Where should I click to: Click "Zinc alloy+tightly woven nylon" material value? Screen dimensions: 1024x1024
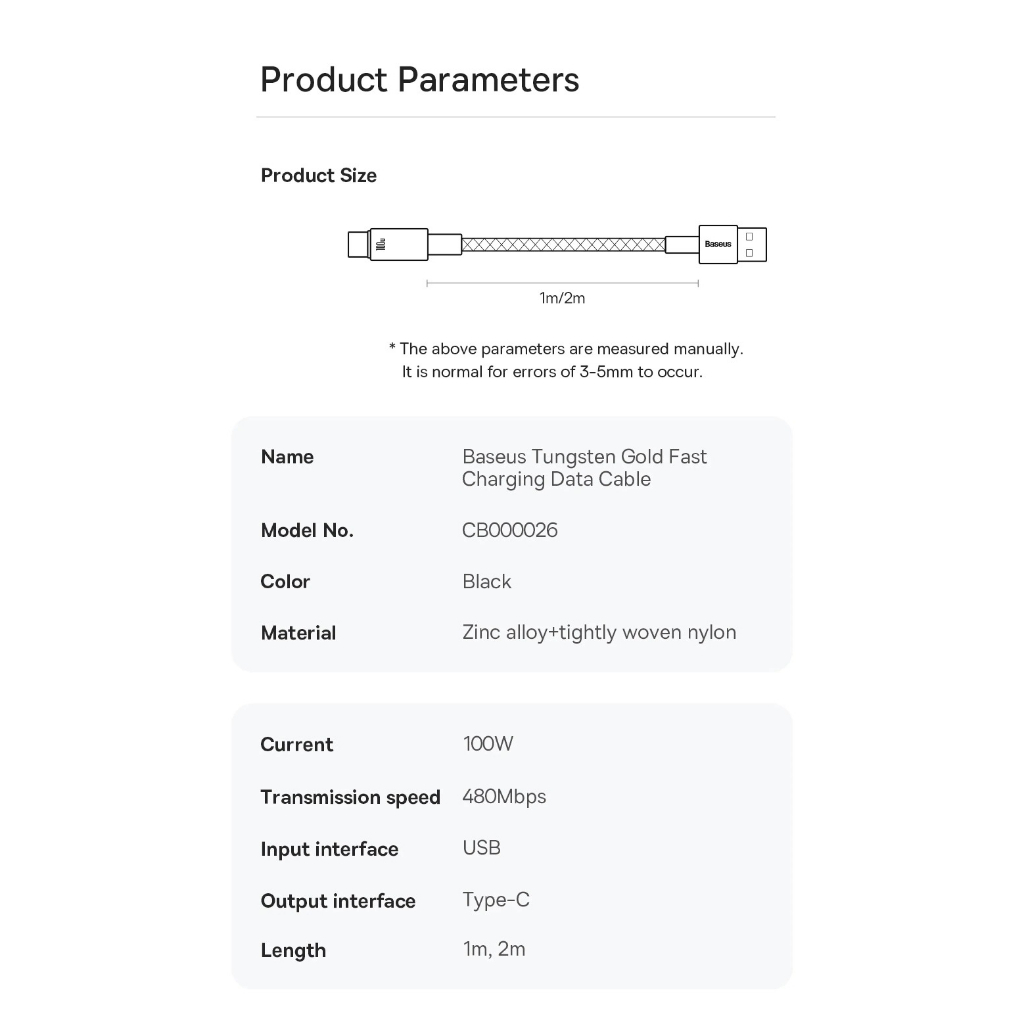[599, 632]
